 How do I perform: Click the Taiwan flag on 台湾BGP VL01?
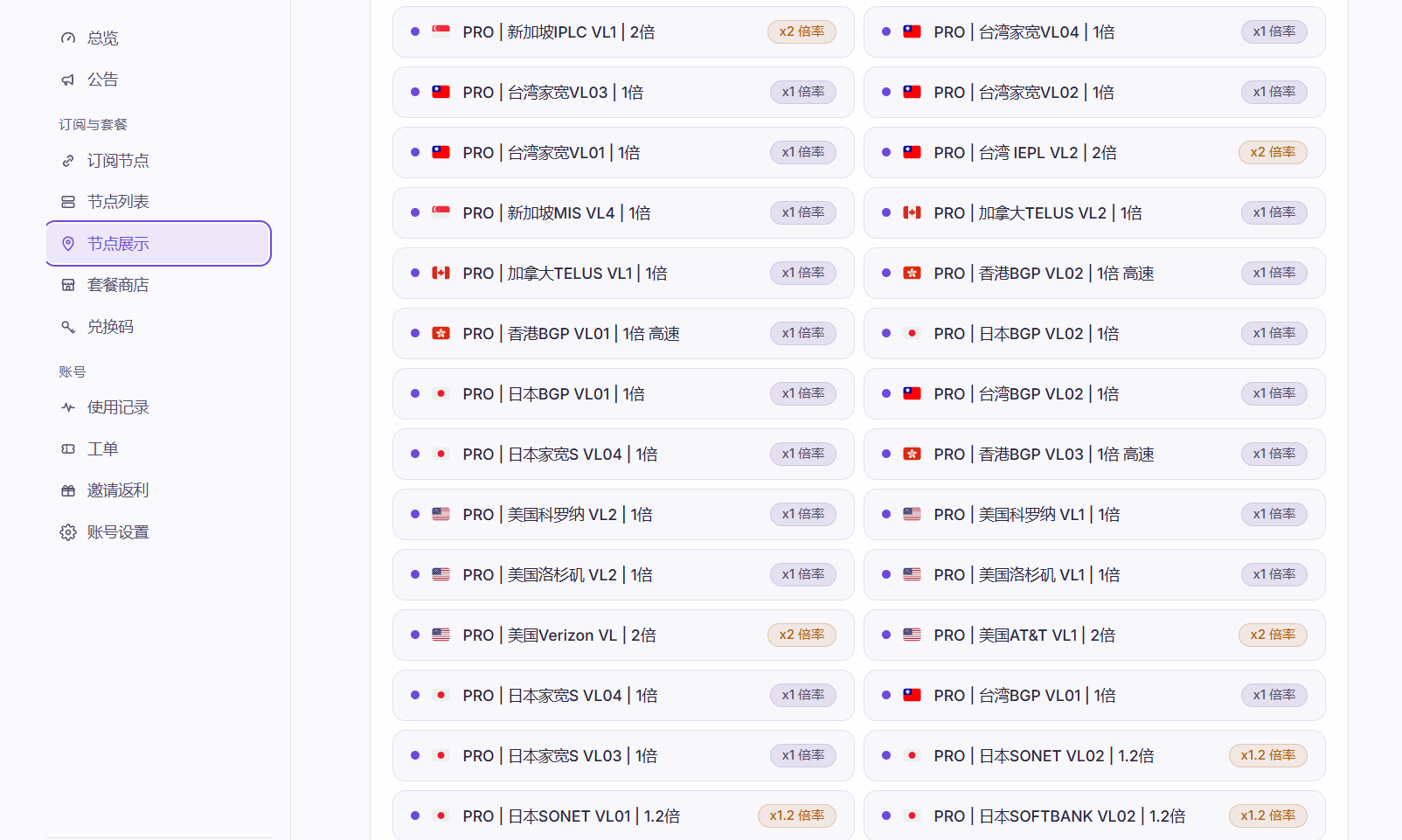click(913, 695)
